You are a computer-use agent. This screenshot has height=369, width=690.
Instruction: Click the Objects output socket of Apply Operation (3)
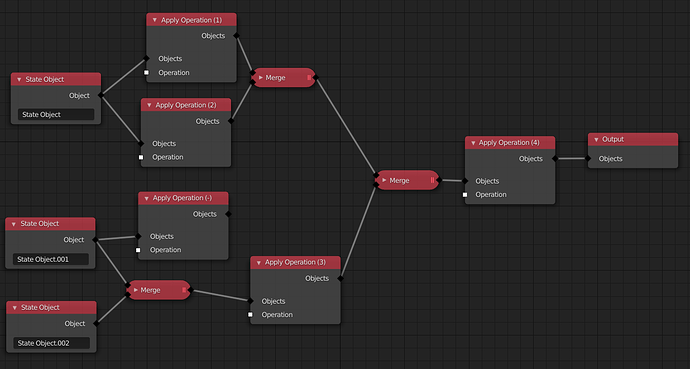point(340,278)
